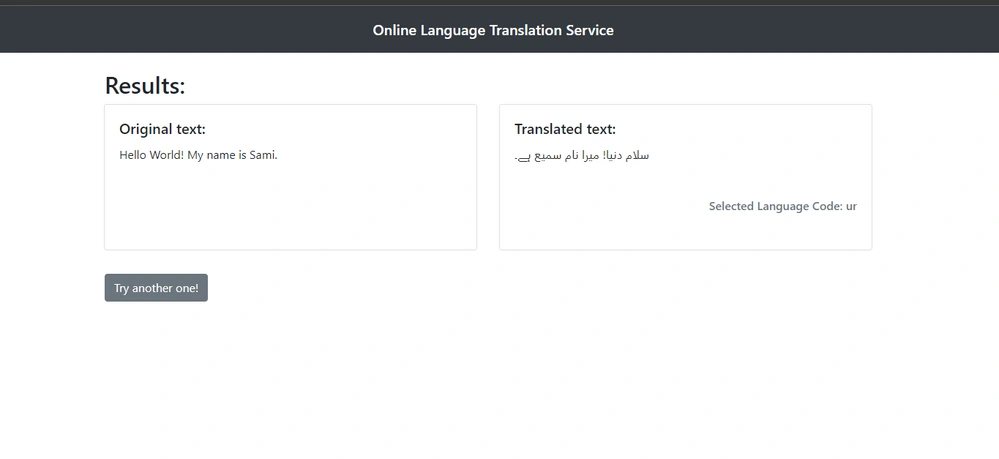The height and width of the screenshot is (459, 999).
Task: Click the word 'Language' in the header title
Action: [x=452, y=31]
